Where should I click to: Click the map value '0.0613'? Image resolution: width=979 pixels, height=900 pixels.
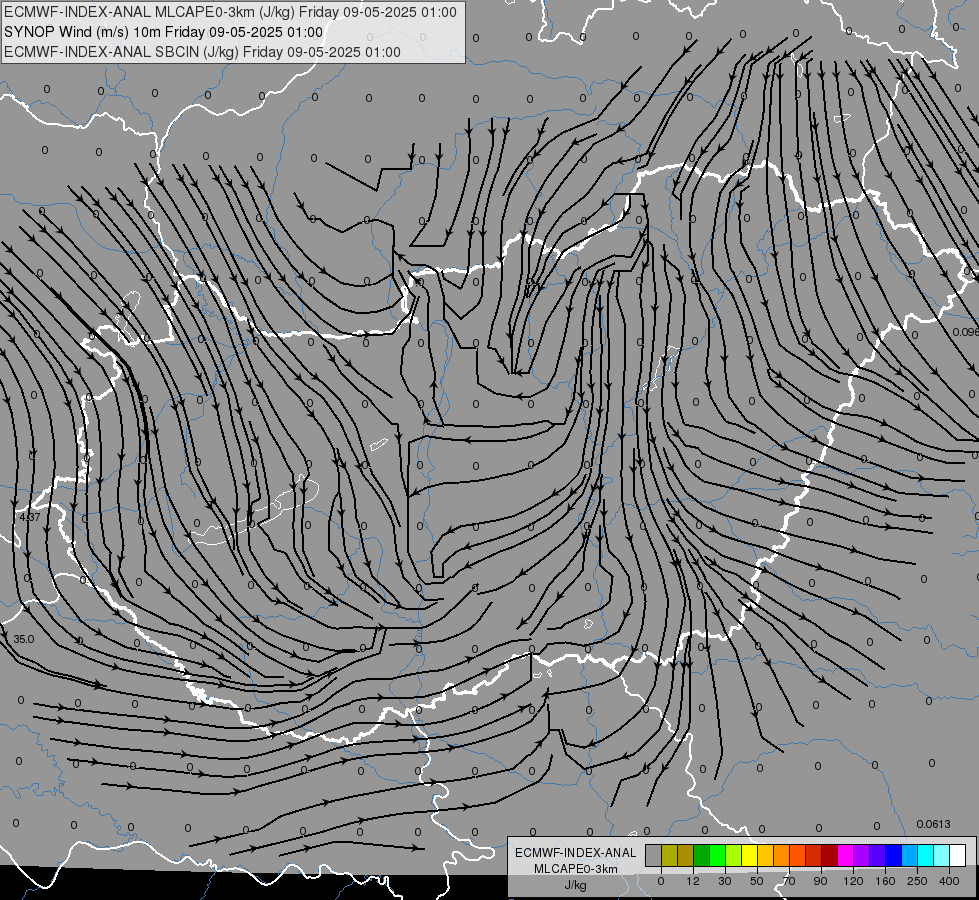[933, 824]
